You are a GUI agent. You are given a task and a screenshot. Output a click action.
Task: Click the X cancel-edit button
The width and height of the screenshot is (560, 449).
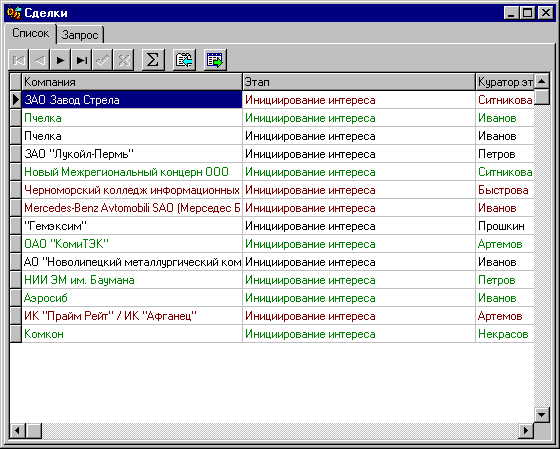(x=124, y=60)
